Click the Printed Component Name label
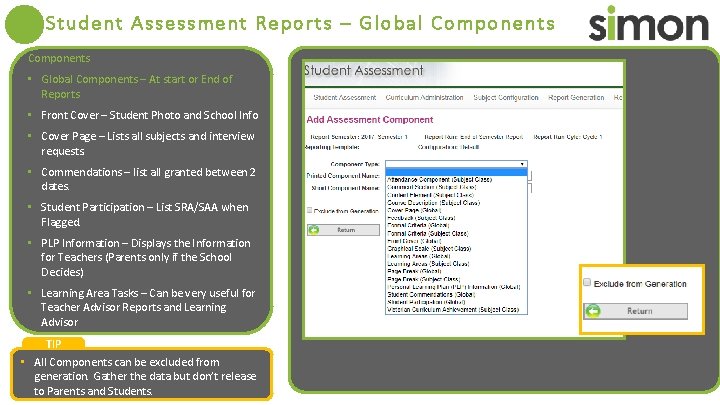This screenshot has width=720, height=405. click(343, 176)
